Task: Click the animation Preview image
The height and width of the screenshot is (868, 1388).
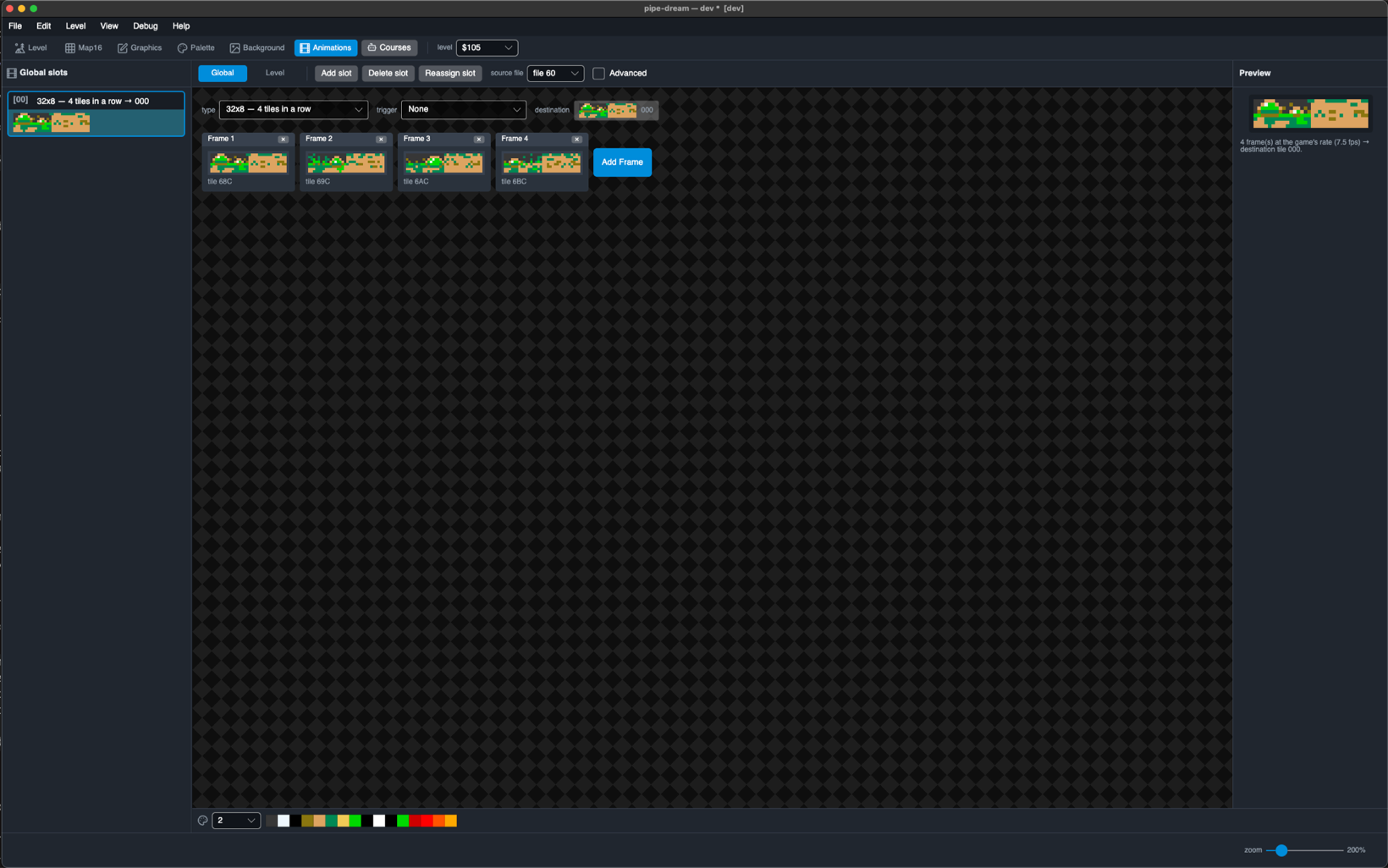Action: click(1310, 113)
